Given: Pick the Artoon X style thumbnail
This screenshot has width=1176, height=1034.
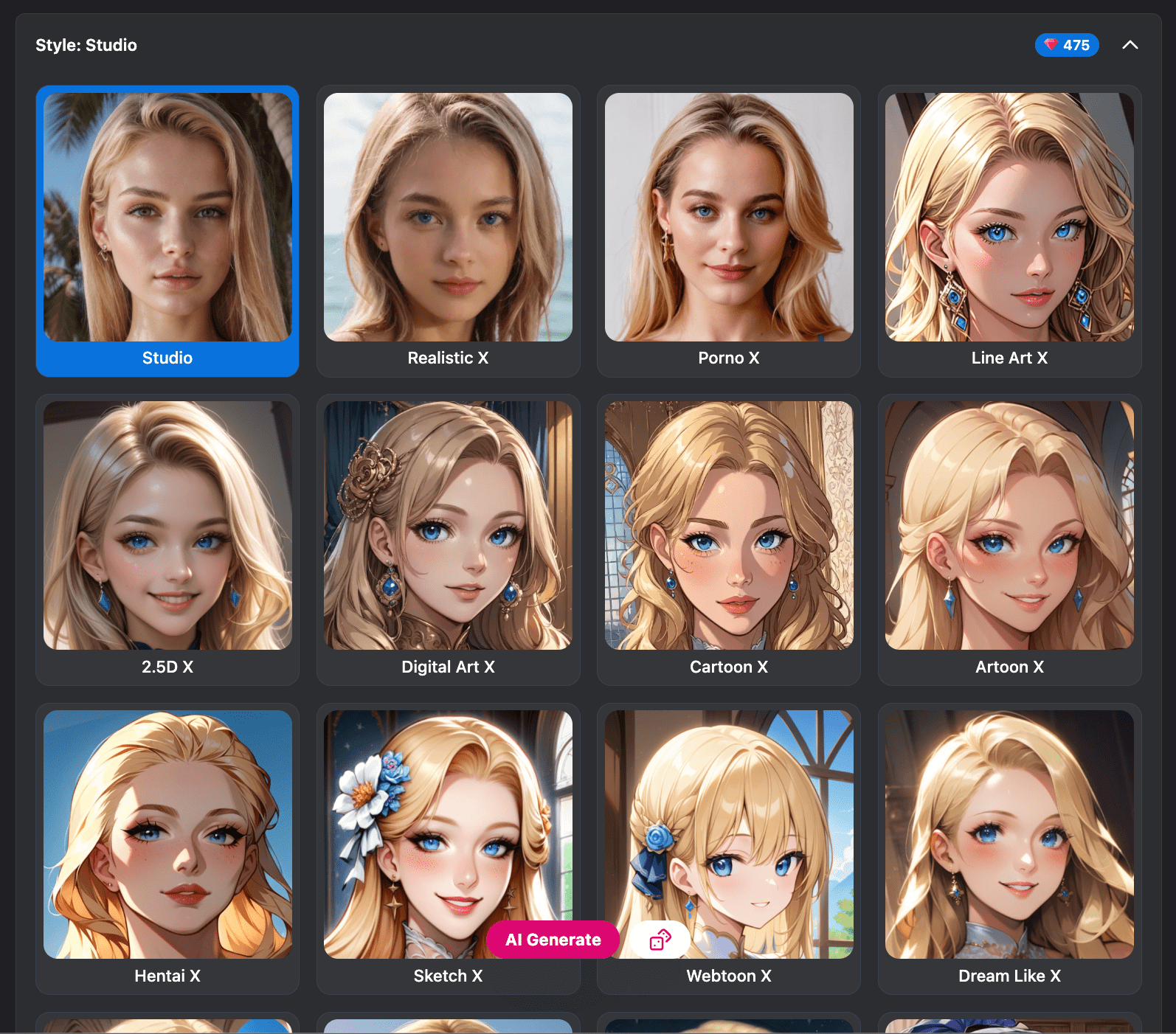Looking at the screenshot, I should pos(1009,525).
